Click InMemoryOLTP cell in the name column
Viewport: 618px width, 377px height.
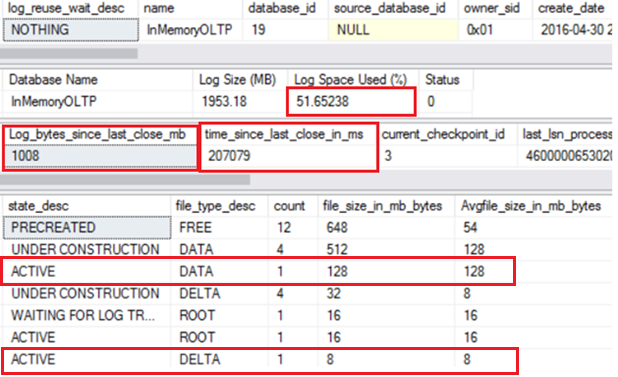pos(190,30)
